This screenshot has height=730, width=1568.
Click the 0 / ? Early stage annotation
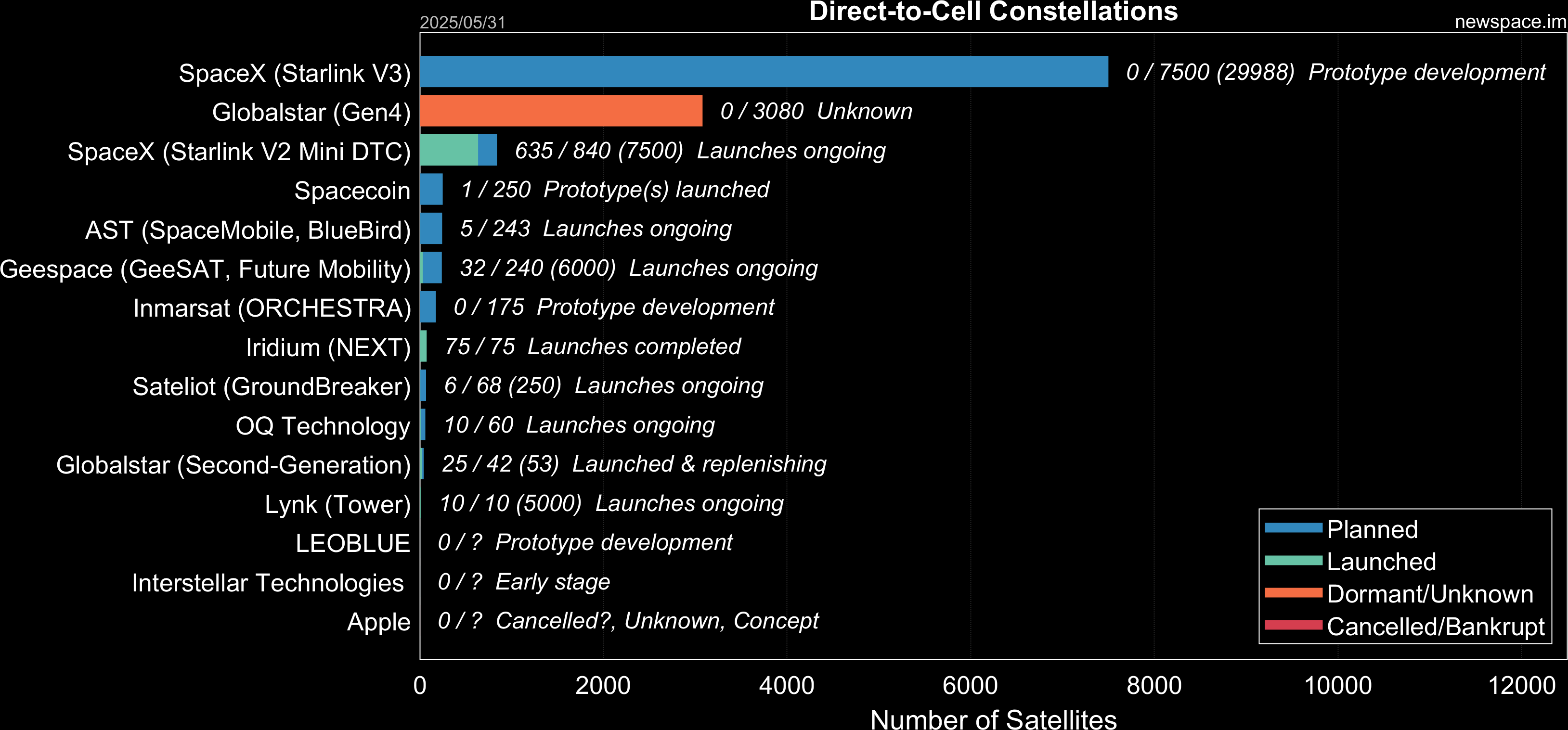point(523,582)
